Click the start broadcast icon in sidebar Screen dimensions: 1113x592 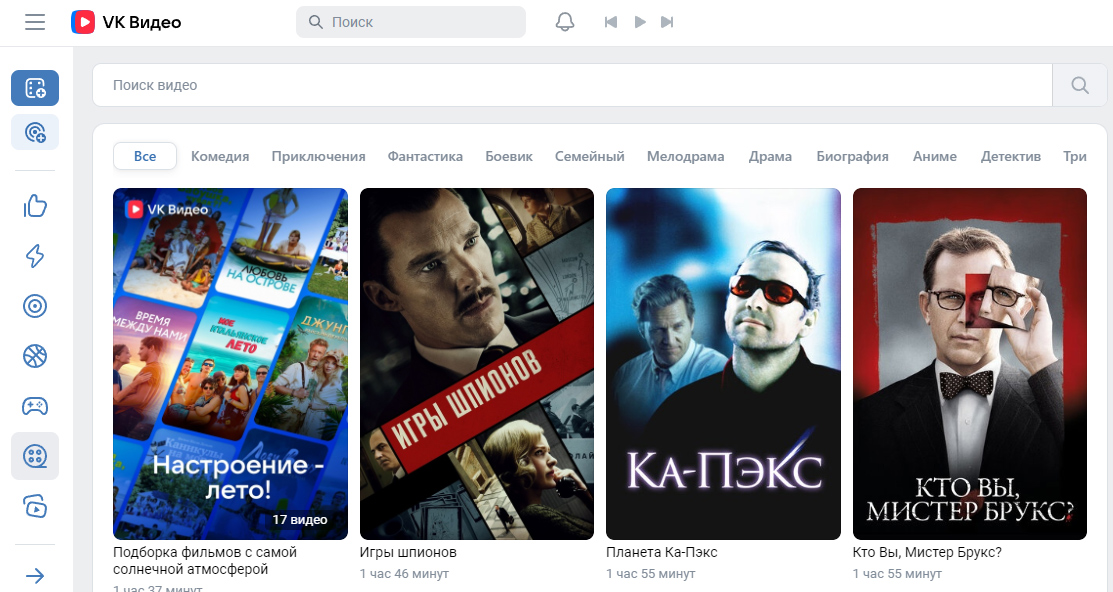click(35, 132)
